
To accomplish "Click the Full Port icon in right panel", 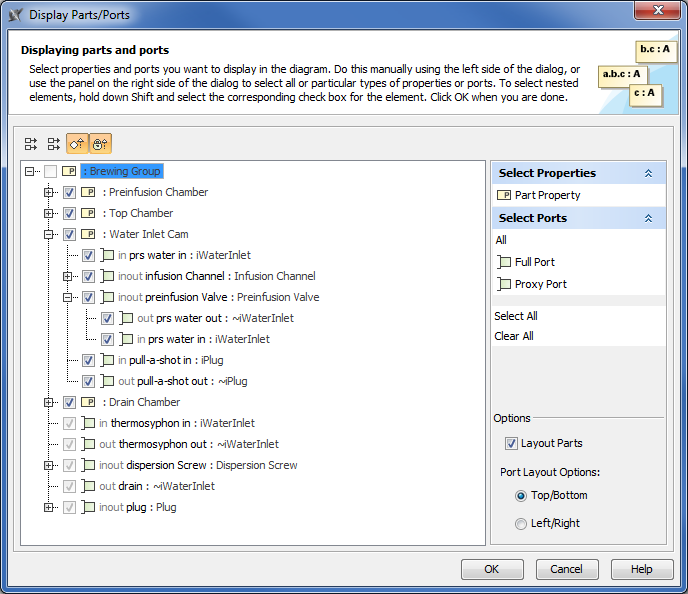I will [504, 262].
